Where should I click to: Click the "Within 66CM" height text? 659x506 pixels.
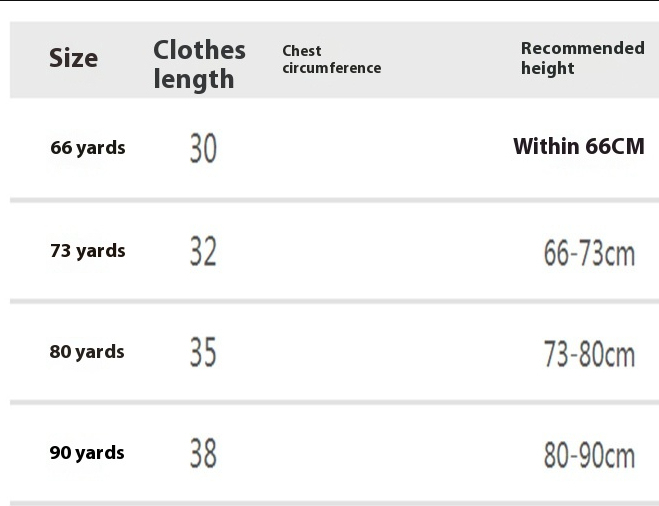579,147
